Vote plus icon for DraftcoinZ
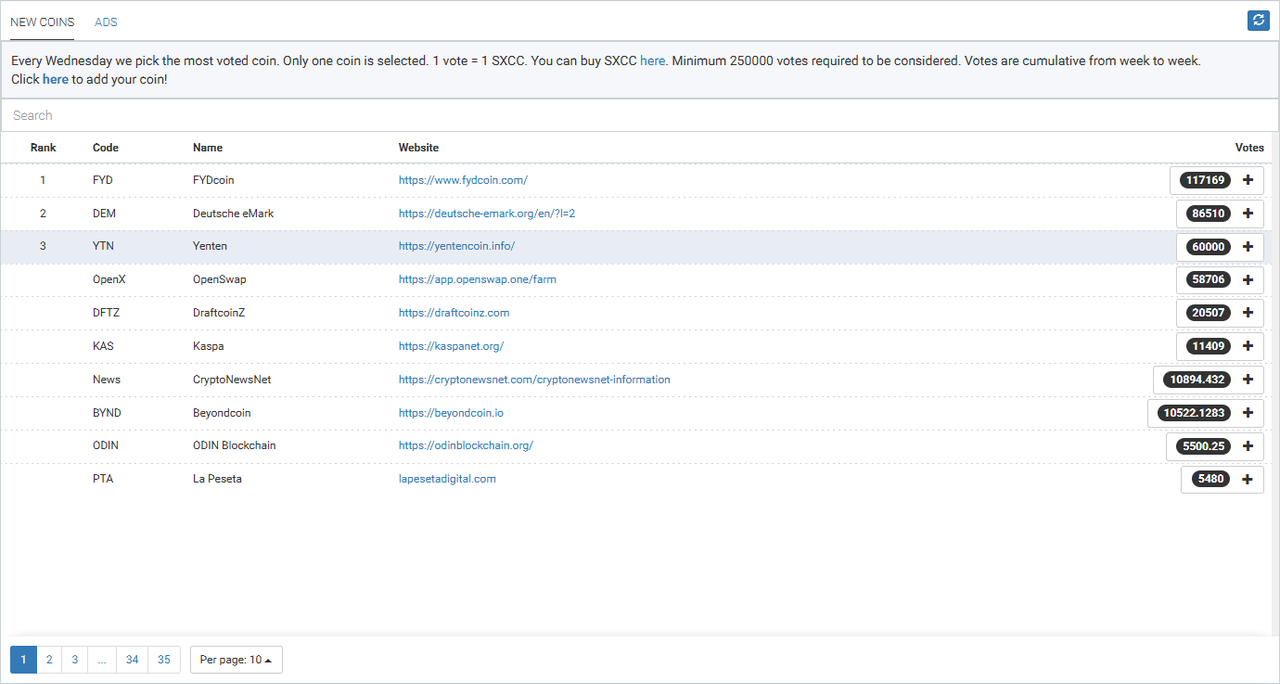1280x684 pixels. click(1247, 313)
